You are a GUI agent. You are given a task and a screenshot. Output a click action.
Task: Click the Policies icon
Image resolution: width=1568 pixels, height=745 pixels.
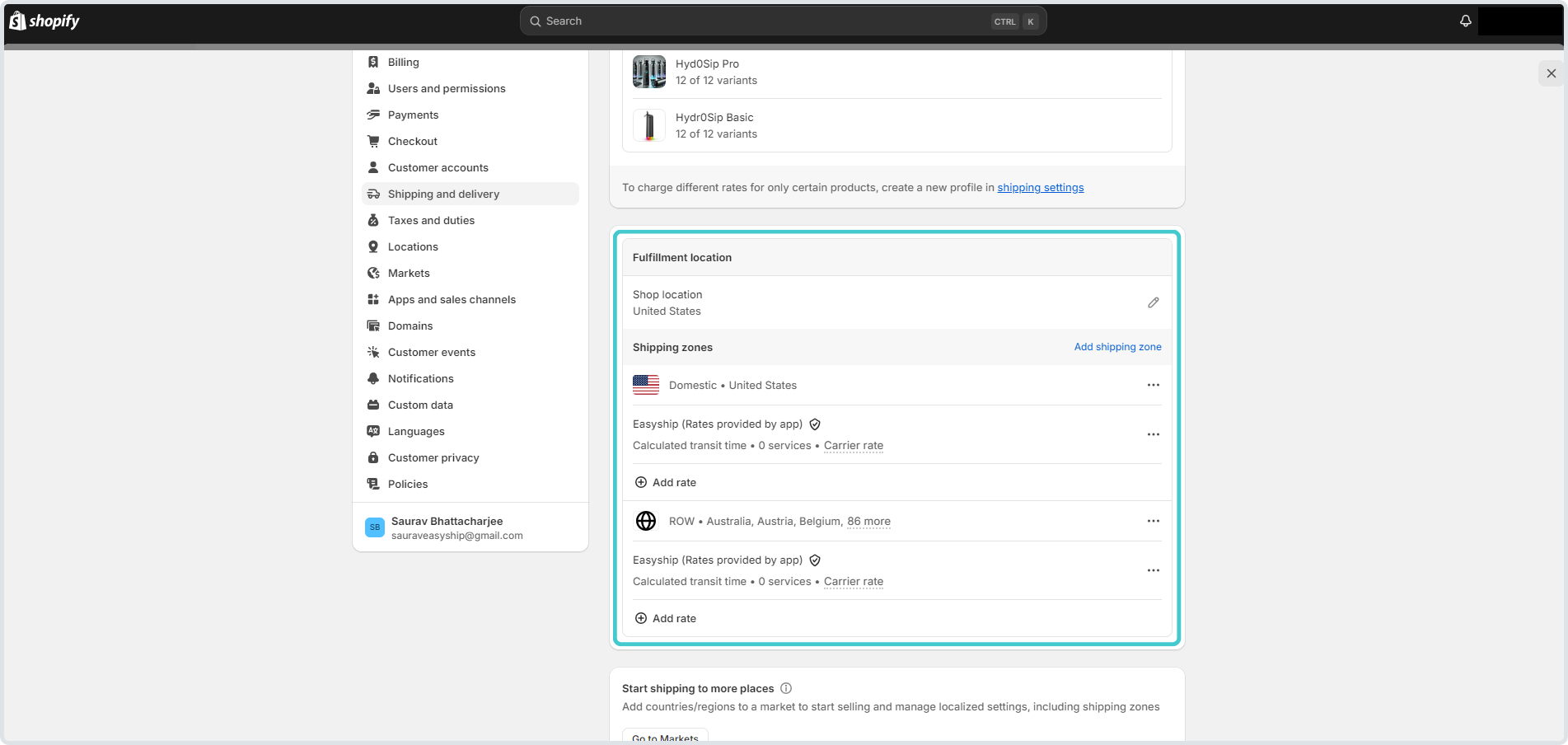pos(373,484)
